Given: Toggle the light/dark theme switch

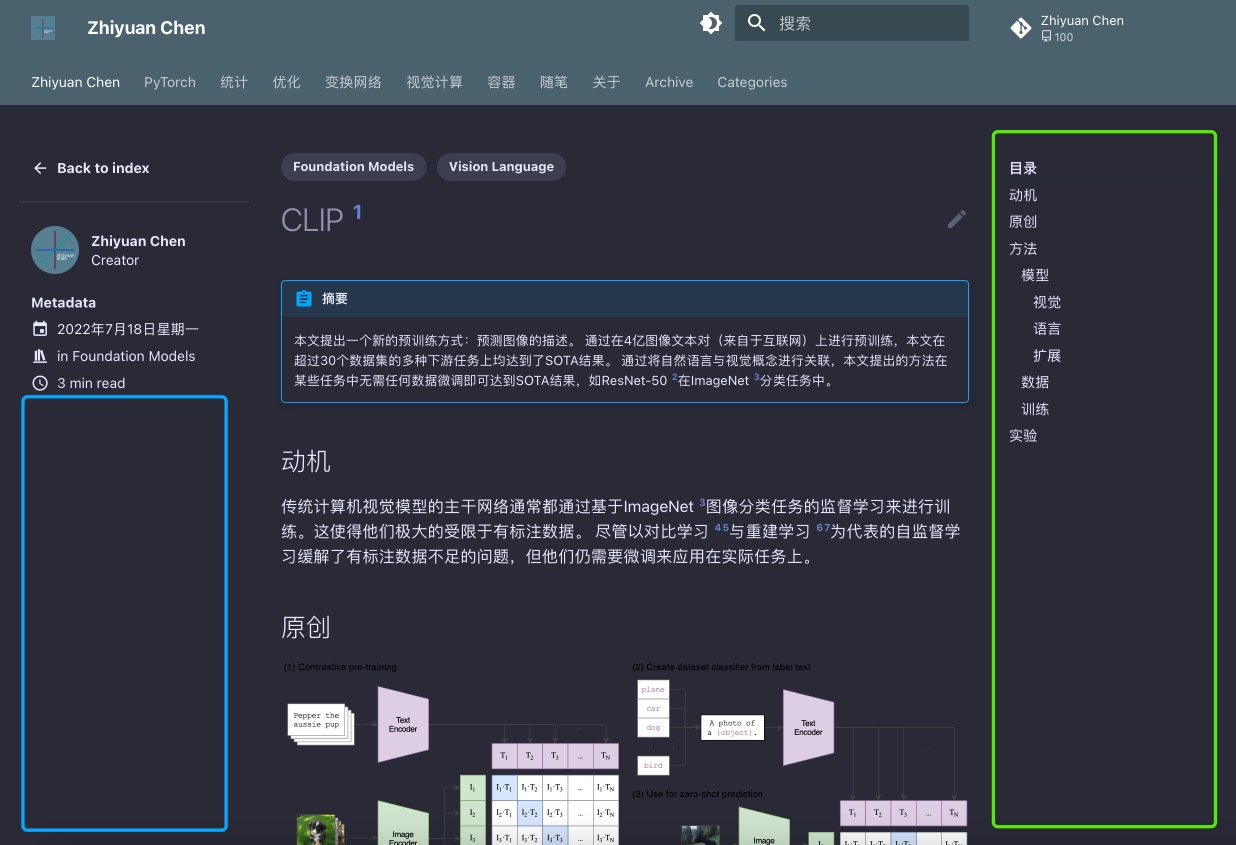Looking at the screenshot, I should (711, 23).
